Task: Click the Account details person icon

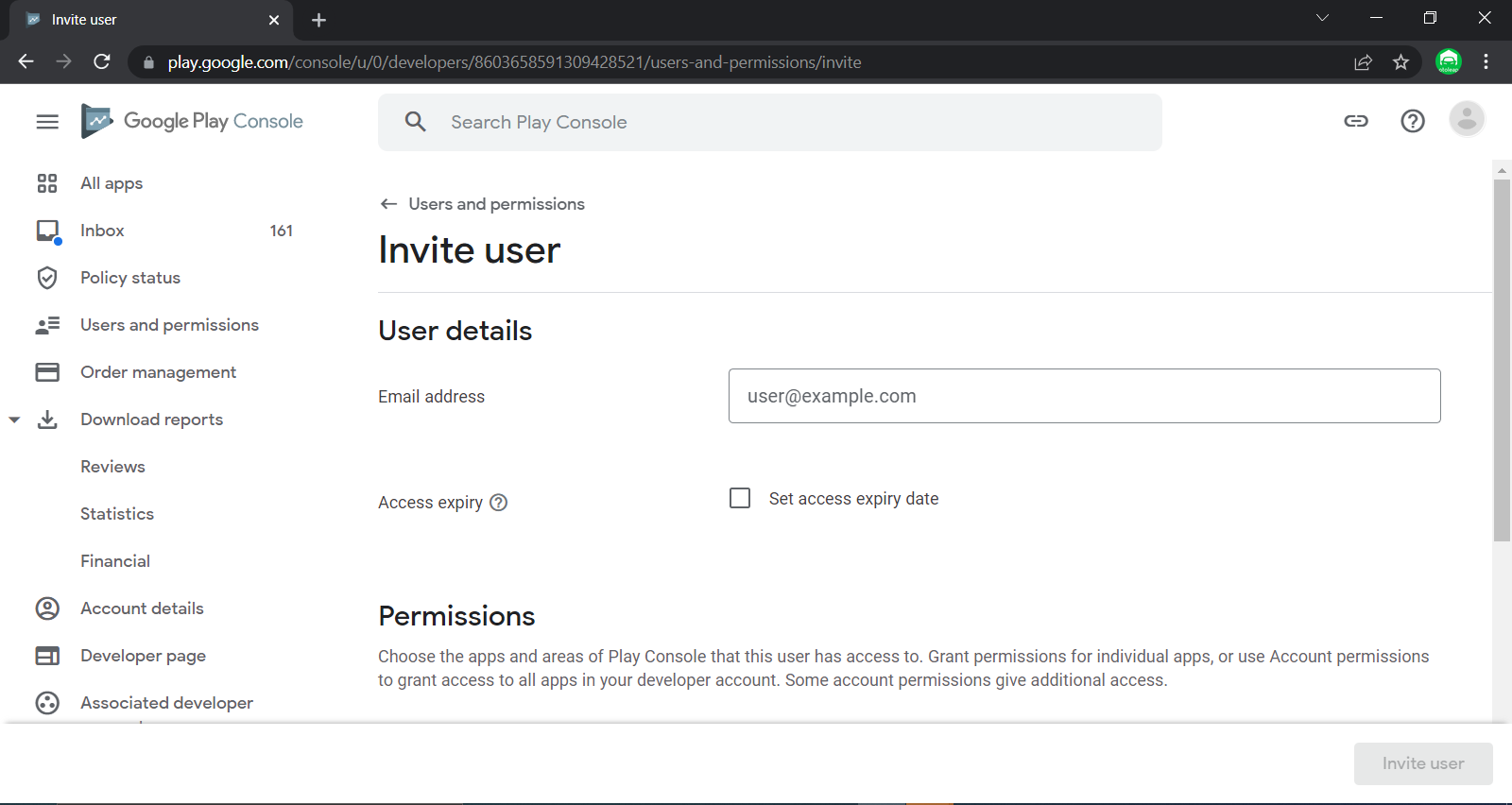Action: (x=47, y=608)
